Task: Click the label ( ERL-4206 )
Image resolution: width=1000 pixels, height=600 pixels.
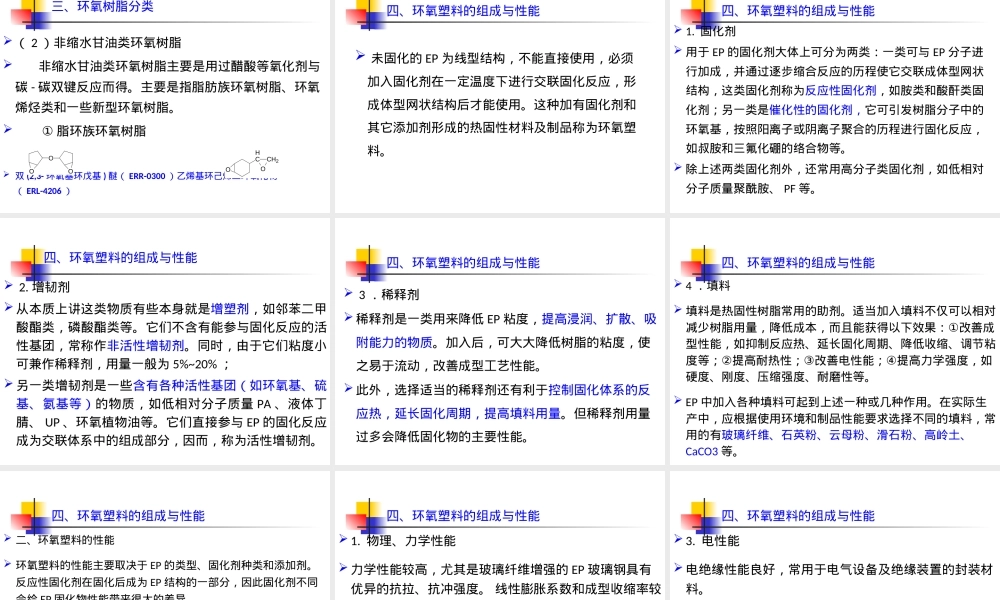Action: coord(43,191)
